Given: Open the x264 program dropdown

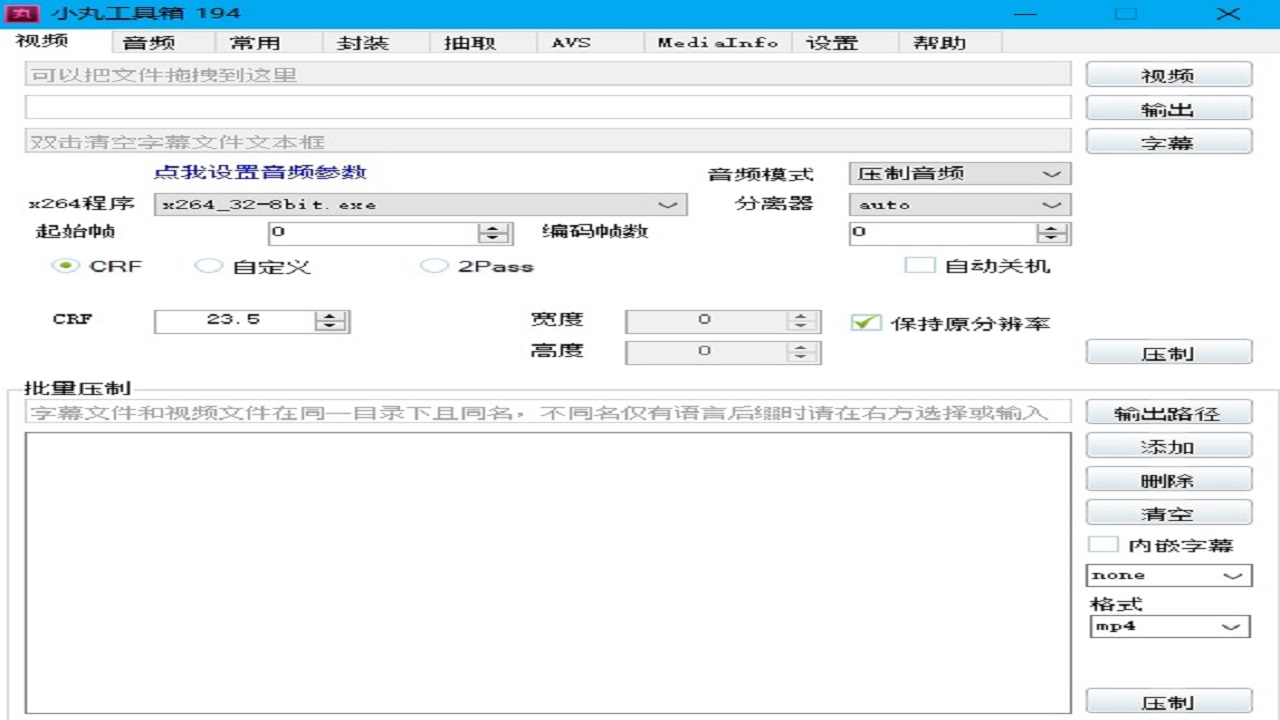Looking at the screenshot, I should 670,204.
